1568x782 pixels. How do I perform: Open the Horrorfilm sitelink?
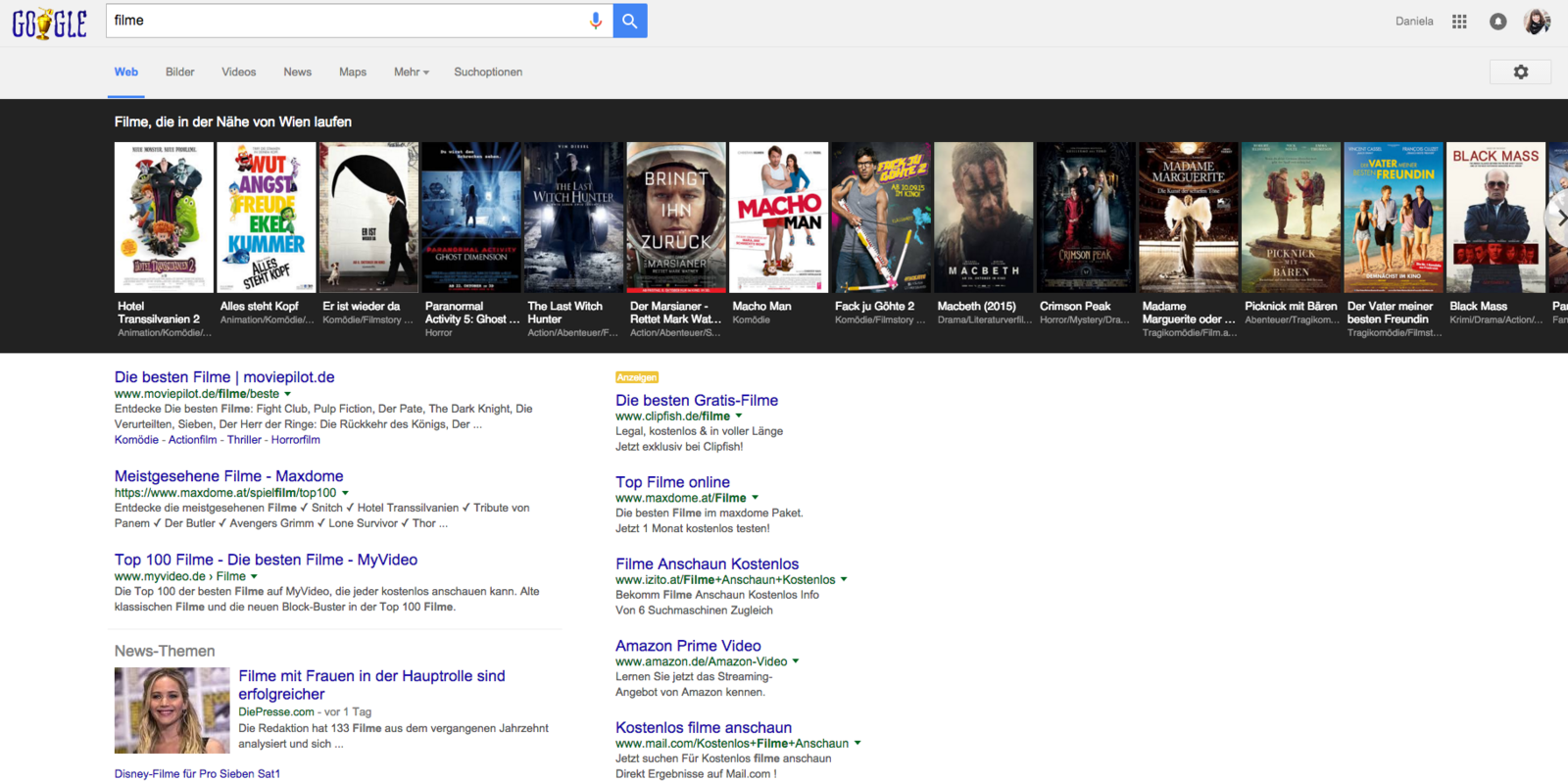click(296, 440)
